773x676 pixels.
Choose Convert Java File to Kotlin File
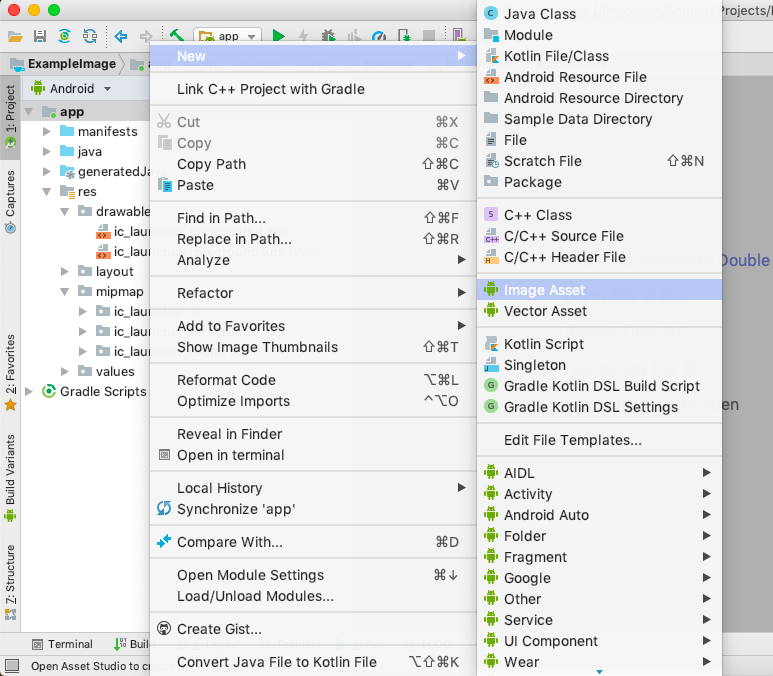[313, 662]
